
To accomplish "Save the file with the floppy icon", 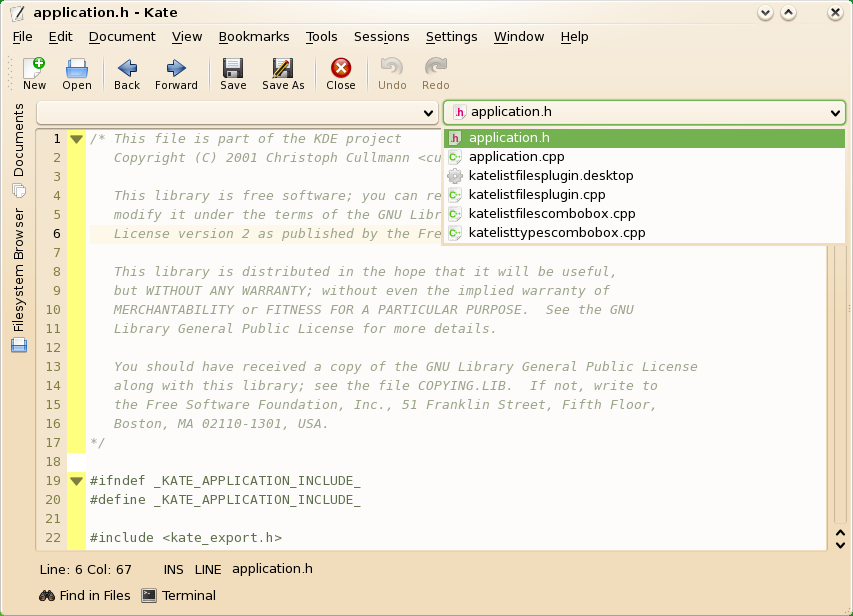I will pos(233,73).
